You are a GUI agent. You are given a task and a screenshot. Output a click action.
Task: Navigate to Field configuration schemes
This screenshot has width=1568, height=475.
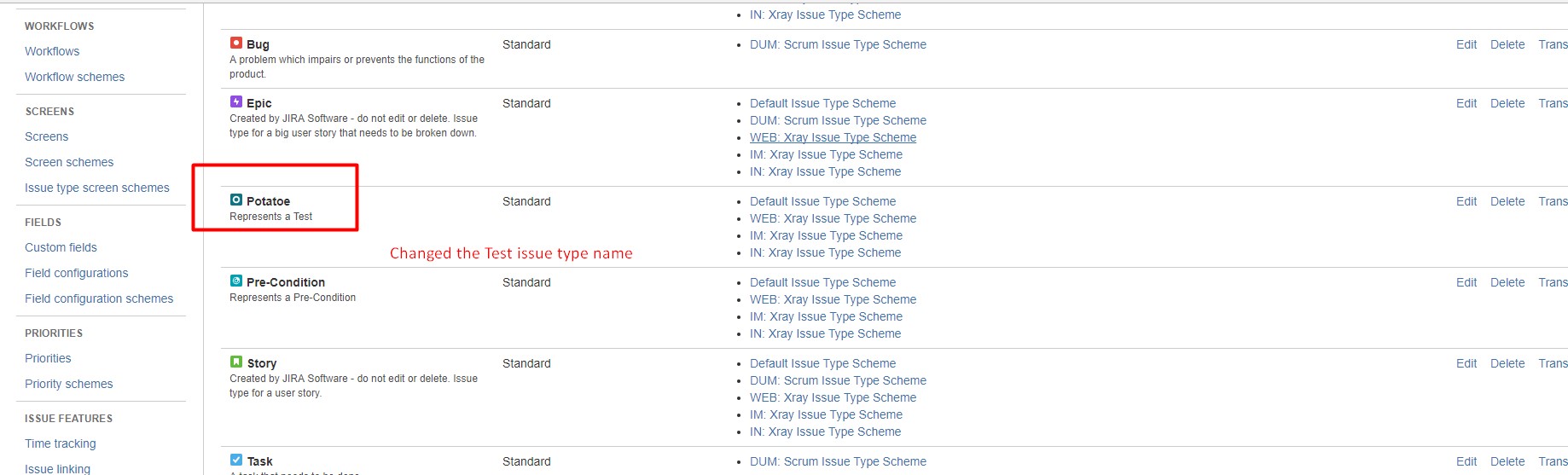pyautogui.click(x=98, y=298)
